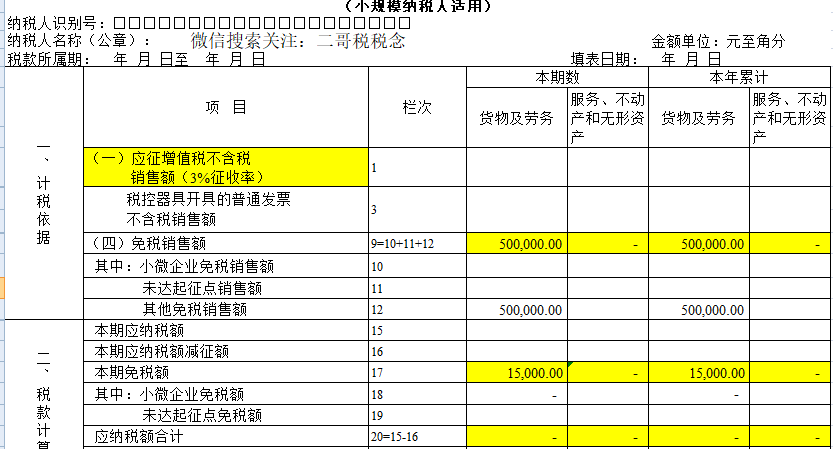The image size is (833, 449).
Task: Select the formula cell 9=10+11+12
Action: [417, 243]
